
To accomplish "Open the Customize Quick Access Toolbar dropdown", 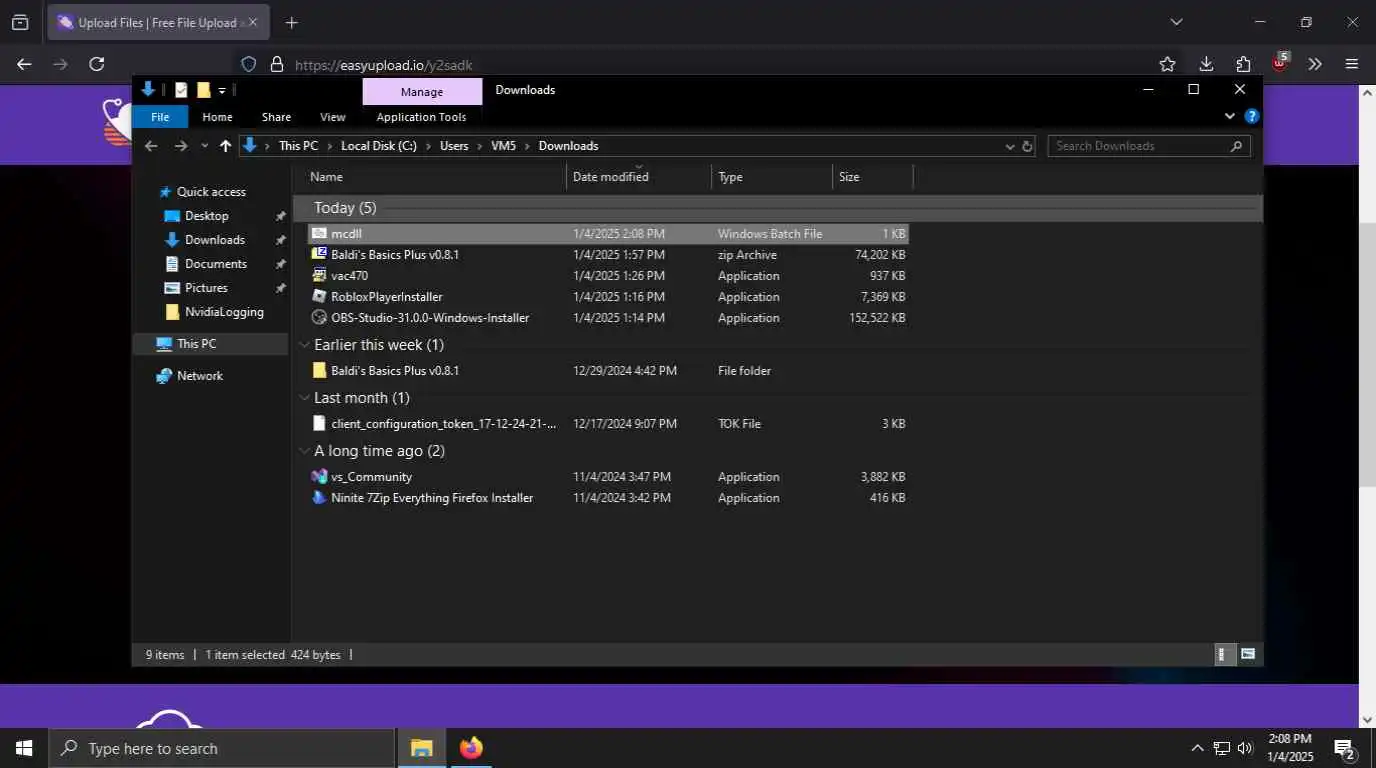I will (222, 90).
